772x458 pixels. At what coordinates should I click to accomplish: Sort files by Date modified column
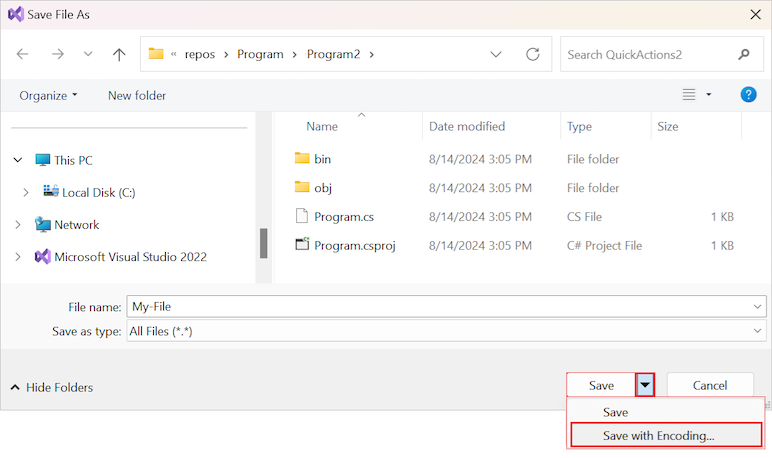[x=467, y=127]
